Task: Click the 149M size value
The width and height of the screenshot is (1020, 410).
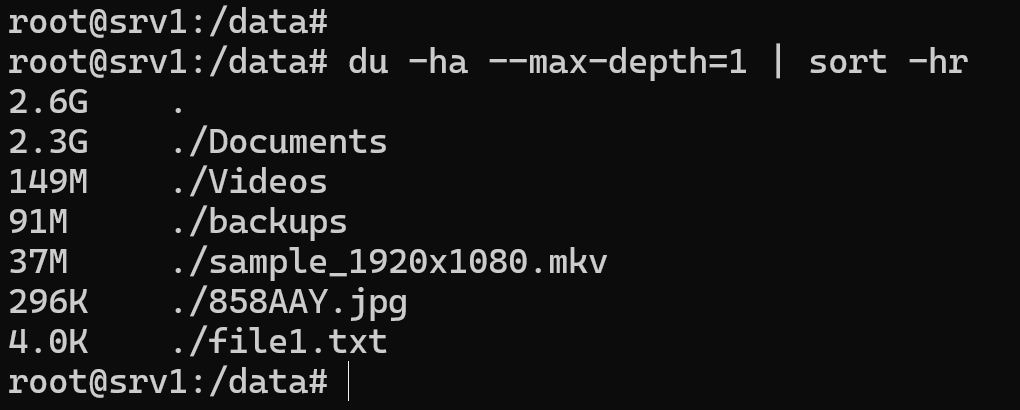Action: click(48, 182)
